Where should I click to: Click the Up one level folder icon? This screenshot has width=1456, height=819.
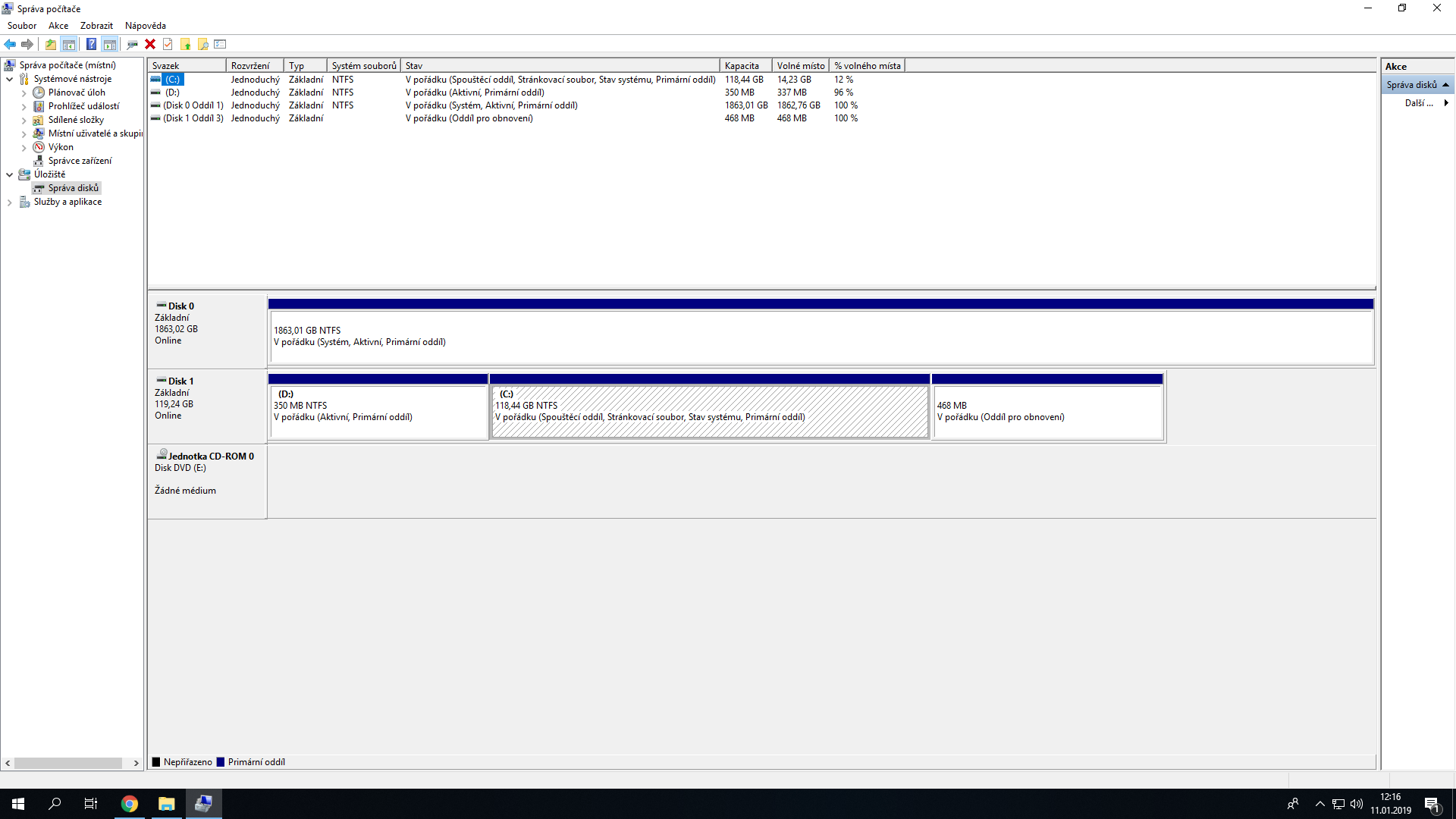(50, 44)
